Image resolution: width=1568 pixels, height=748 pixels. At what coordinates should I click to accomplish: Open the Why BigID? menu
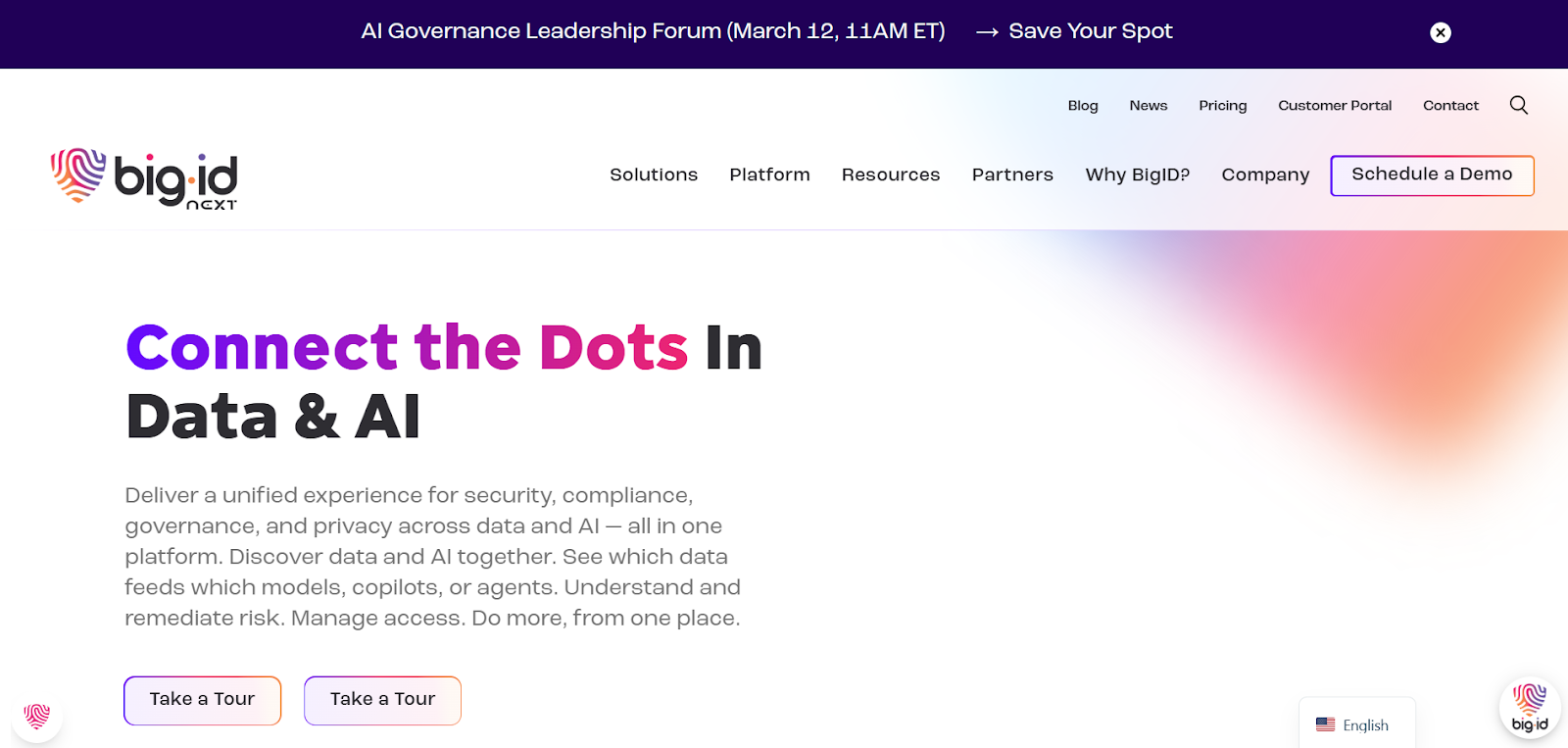point(1137,175)
